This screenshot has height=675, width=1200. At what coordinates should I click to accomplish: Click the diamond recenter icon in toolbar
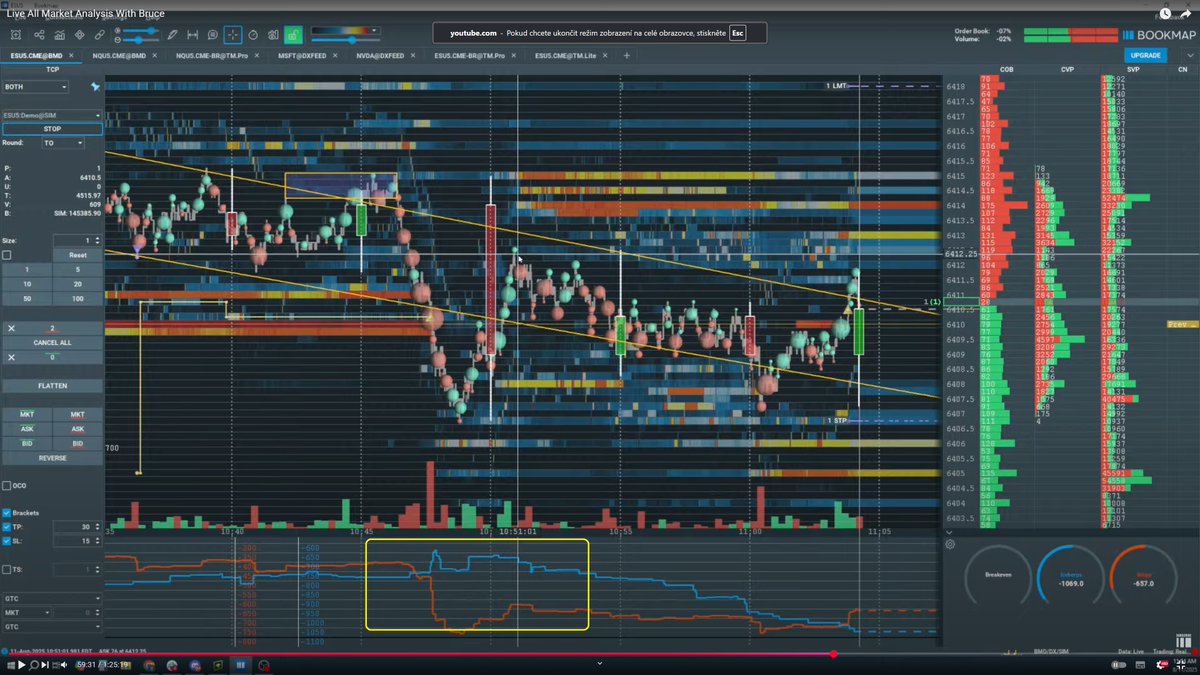click(79, 35)
